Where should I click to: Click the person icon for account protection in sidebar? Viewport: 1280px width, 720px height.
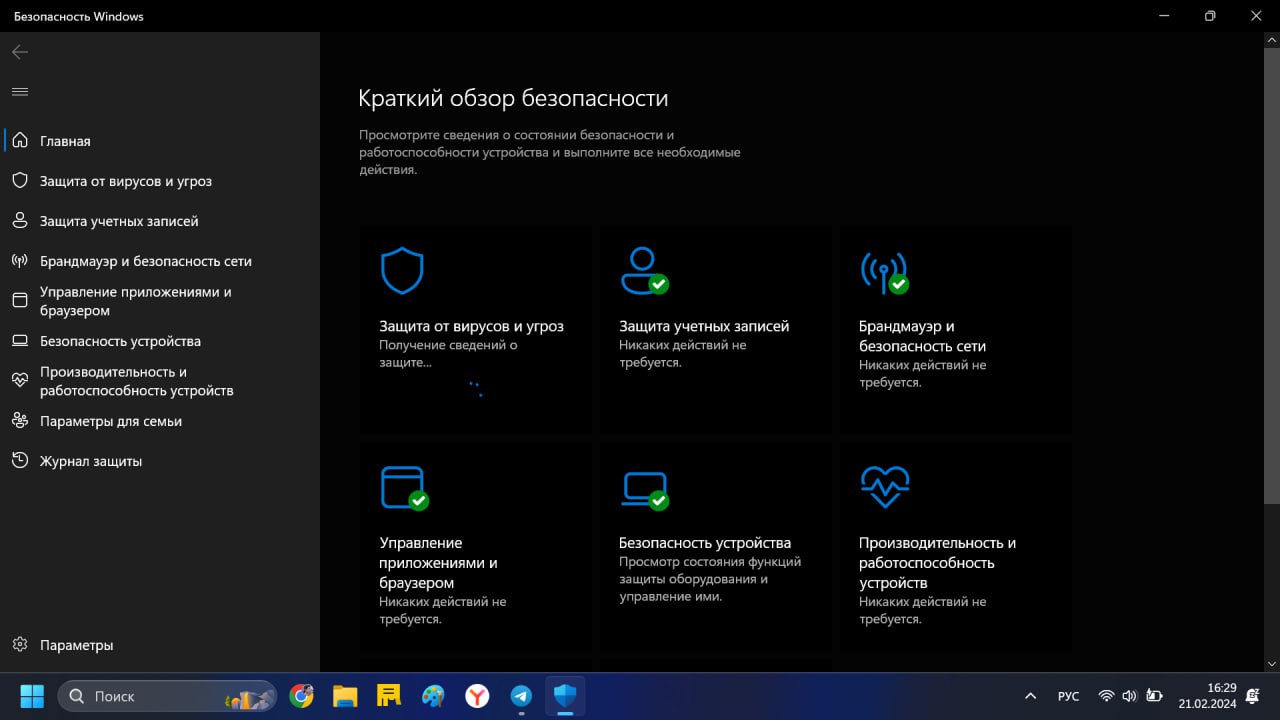coord(20,221)
